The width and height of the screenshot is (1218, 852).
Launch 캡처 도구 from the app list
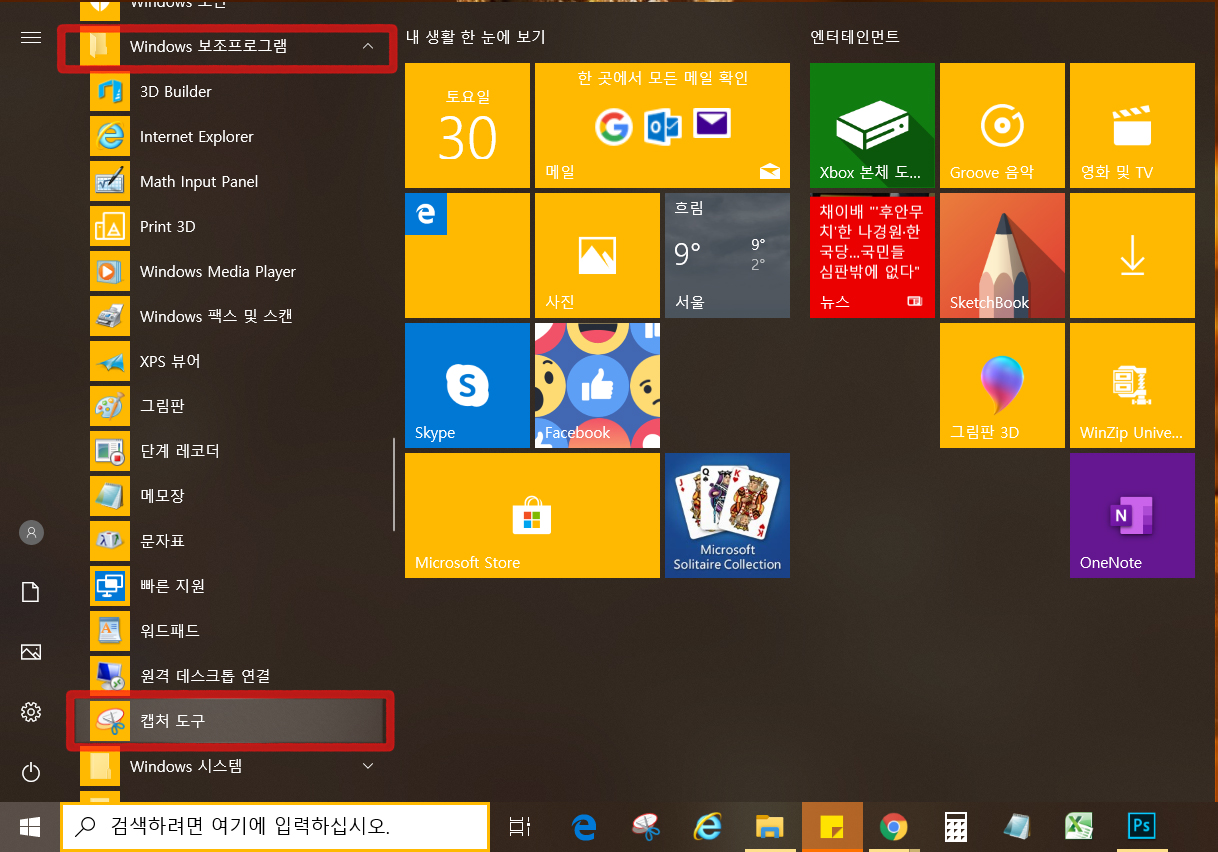(232, 720)
